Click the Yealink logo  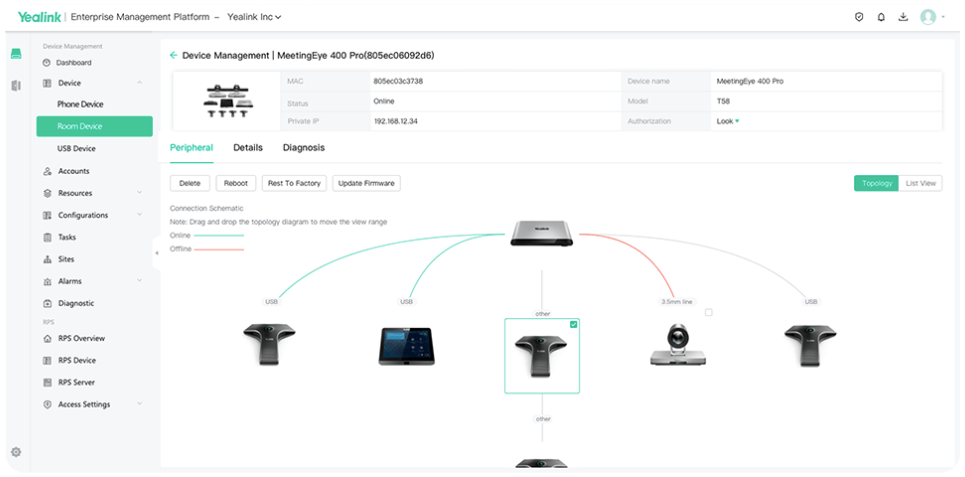(39, 17)
